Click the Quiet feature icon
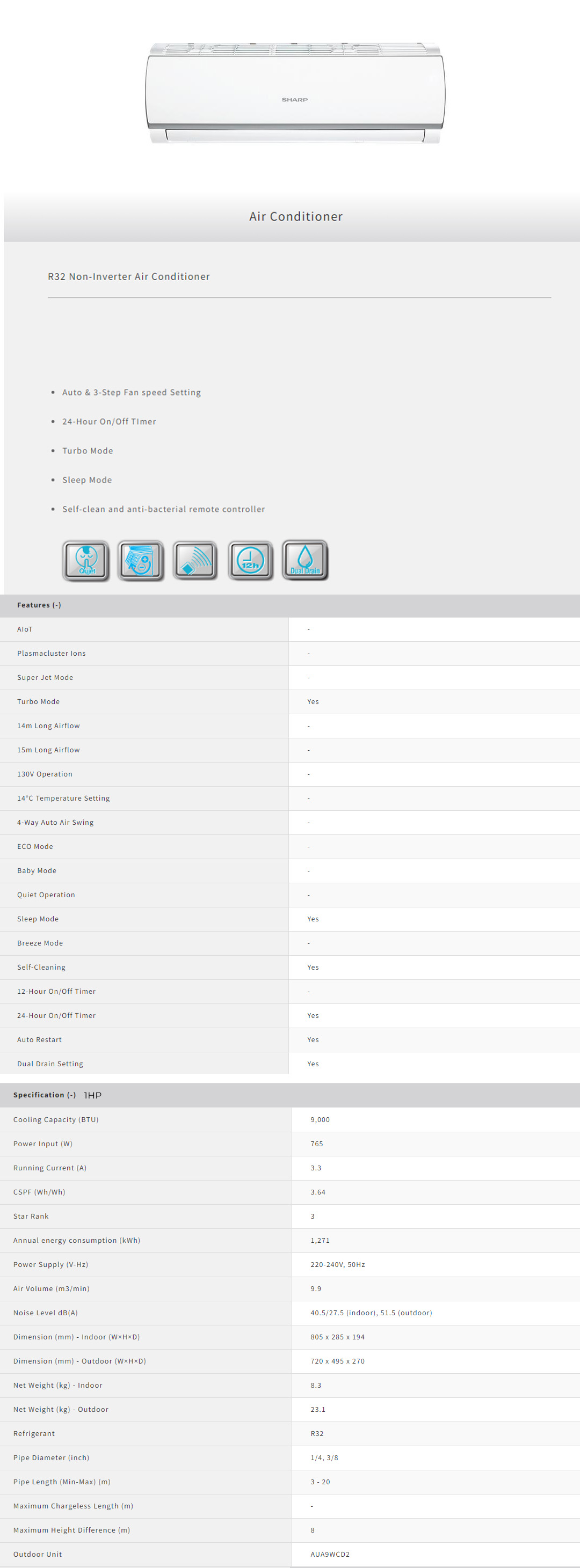The width and height of the screenshot is (580, 1568). tap(86, 560)
